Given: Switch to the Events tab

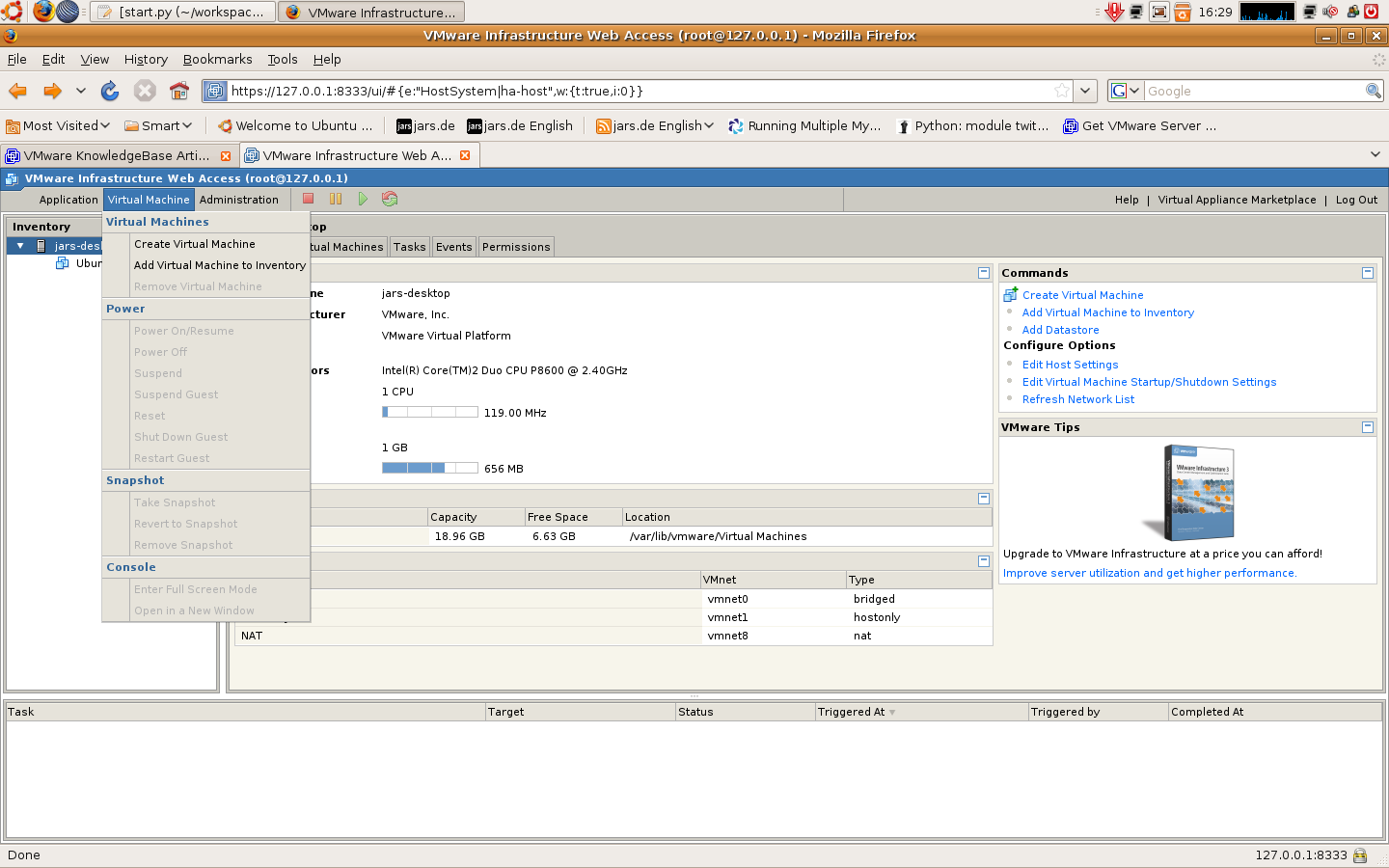Looking at the screenshot, I should (454, 247).
